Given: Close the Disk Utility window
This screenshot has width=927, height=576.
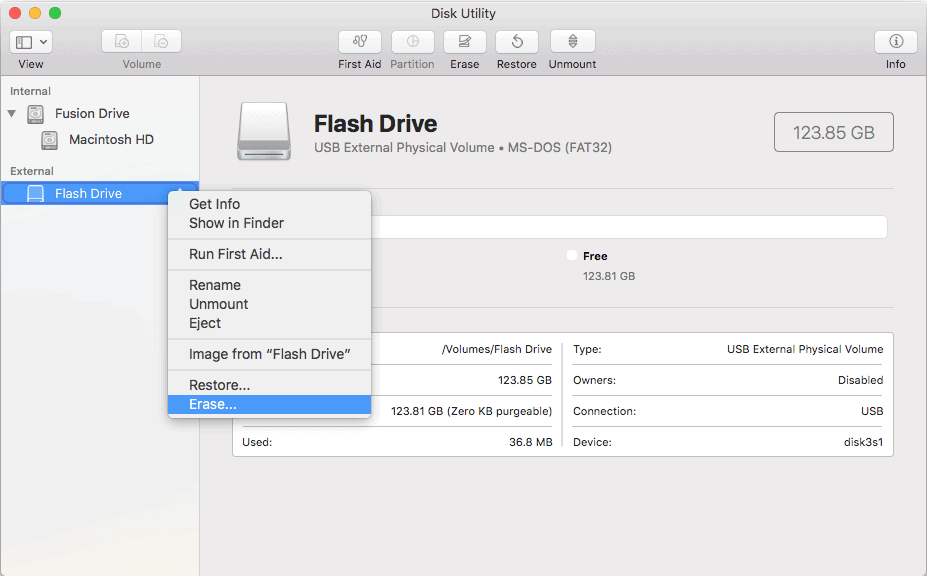Looking at the screenshot, I should (x=15, y=13).
